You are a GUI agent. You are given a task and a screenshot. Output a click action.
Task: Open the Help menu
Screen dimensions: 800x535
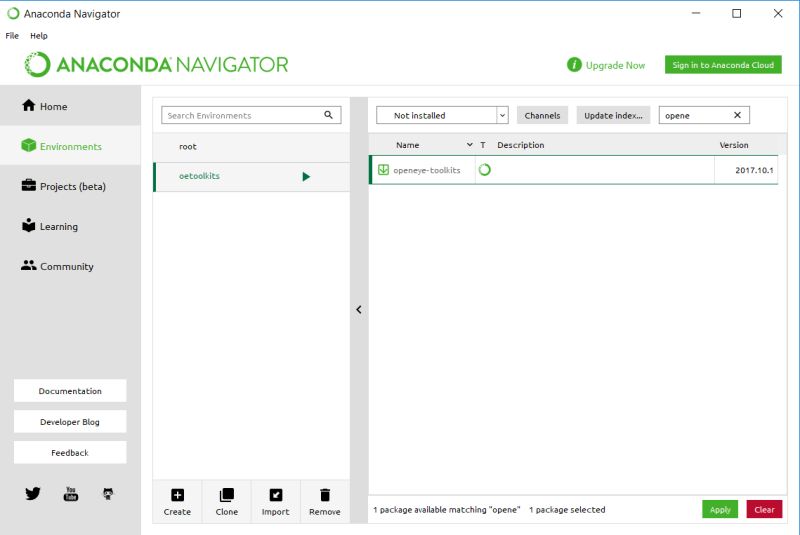click(x=39, y=36)
